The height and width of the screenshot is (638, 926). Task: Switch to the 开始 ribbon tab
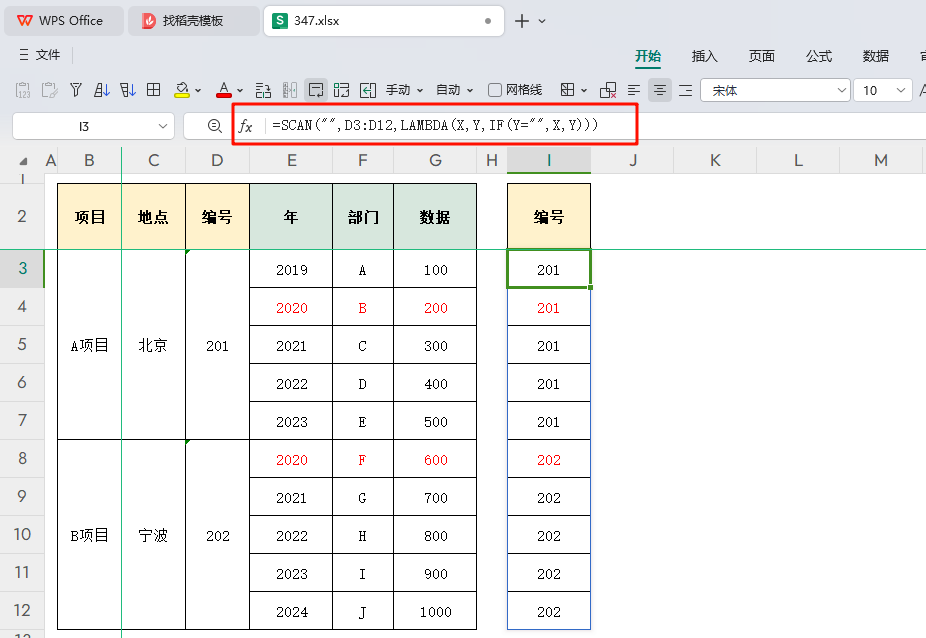[648, 56]
